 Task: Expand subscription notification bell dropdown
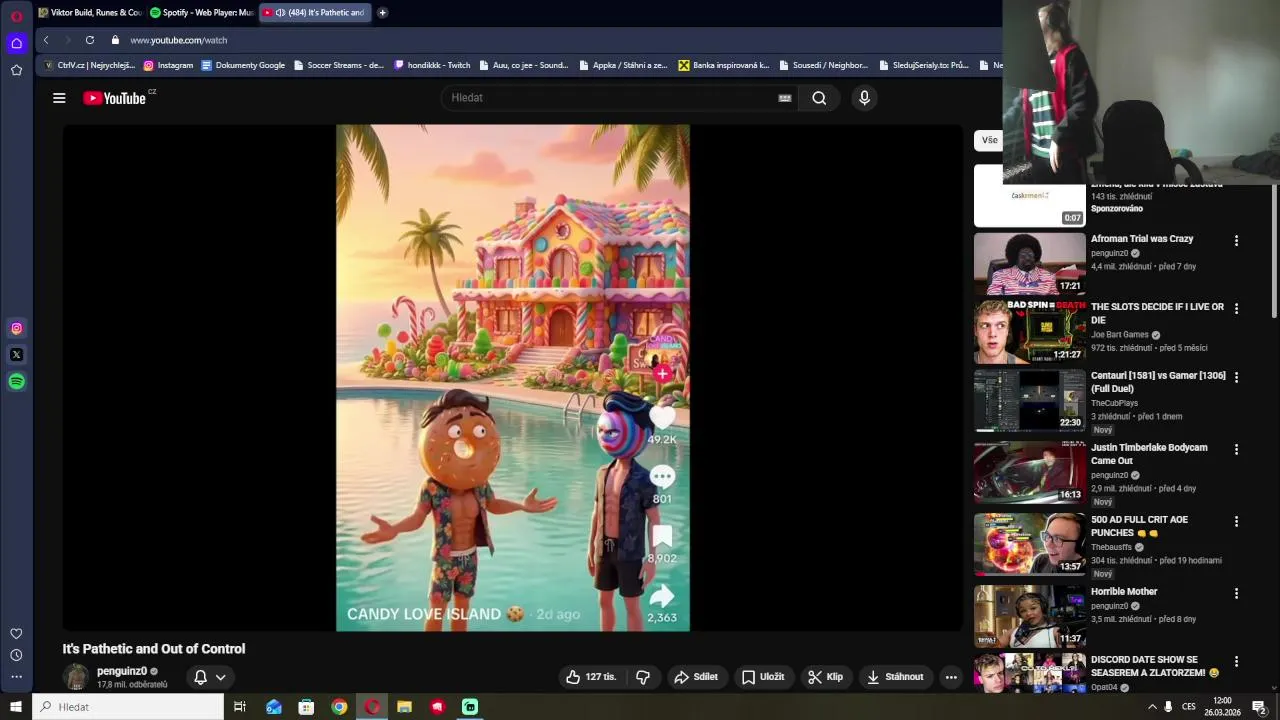(x=221, y=677)
